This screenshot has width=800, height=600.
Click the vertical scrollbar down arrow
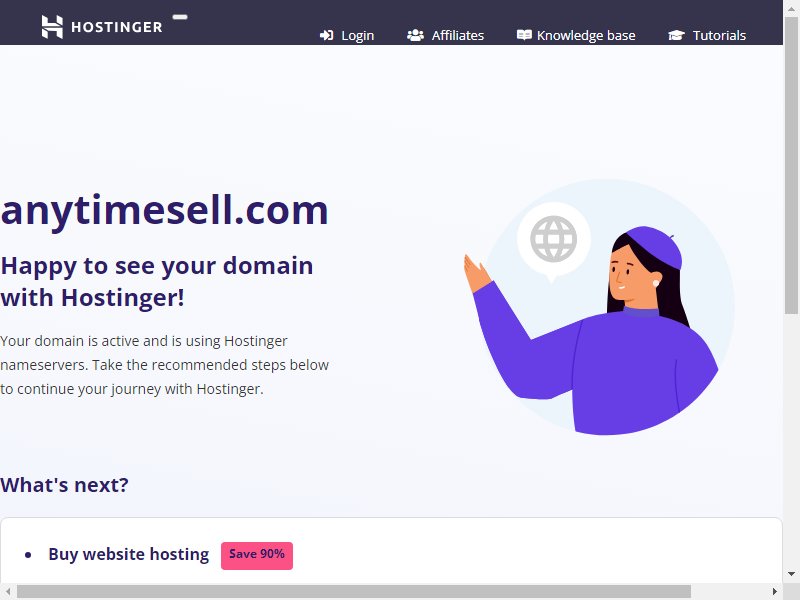point(791,574)
